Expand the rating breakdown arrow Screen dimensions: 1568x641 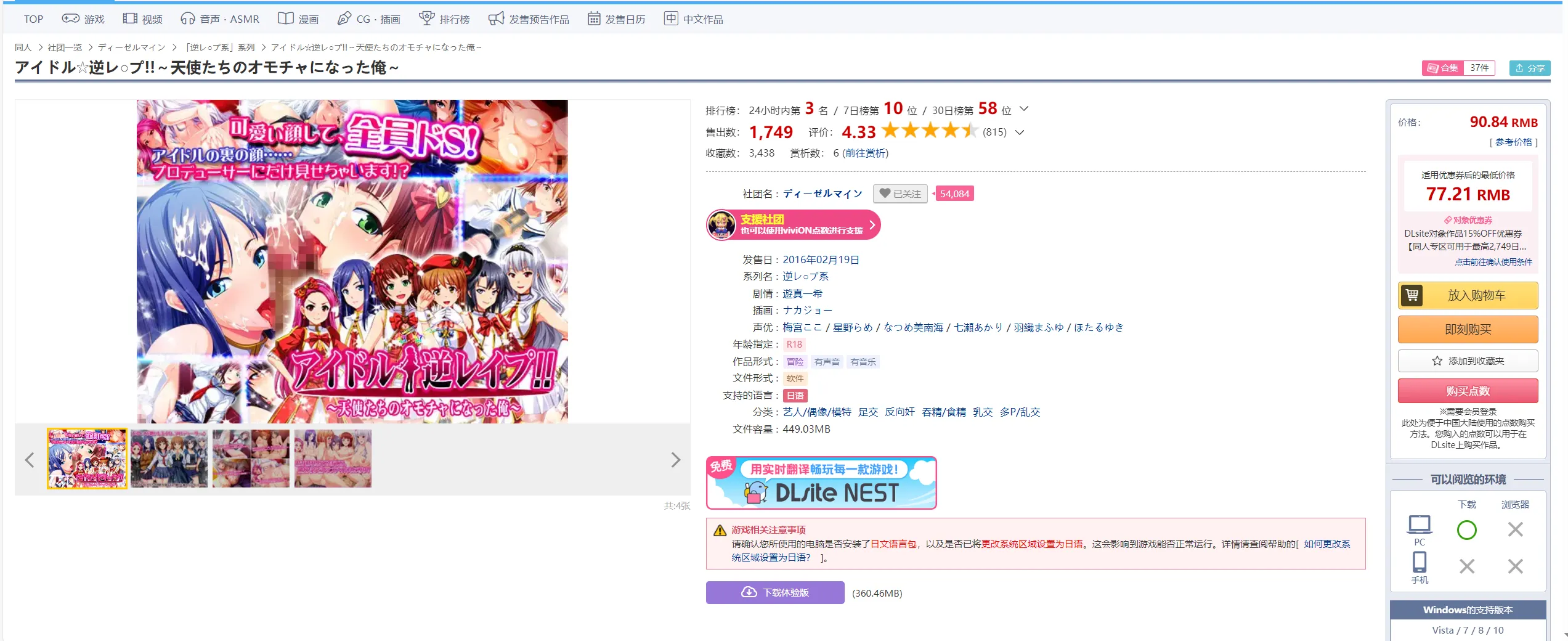1020,132
